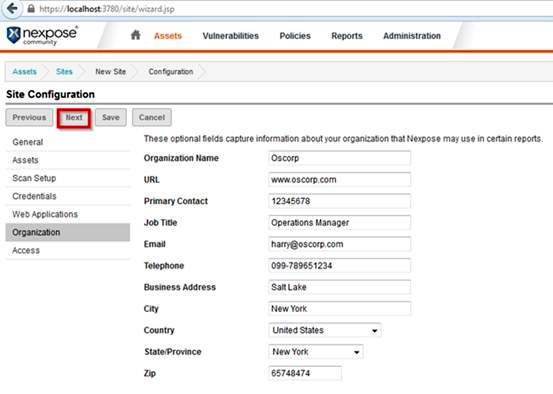This screenshot has height=394, width=553.
Task: Click the Job Title field
Action: tap(339, 223)
